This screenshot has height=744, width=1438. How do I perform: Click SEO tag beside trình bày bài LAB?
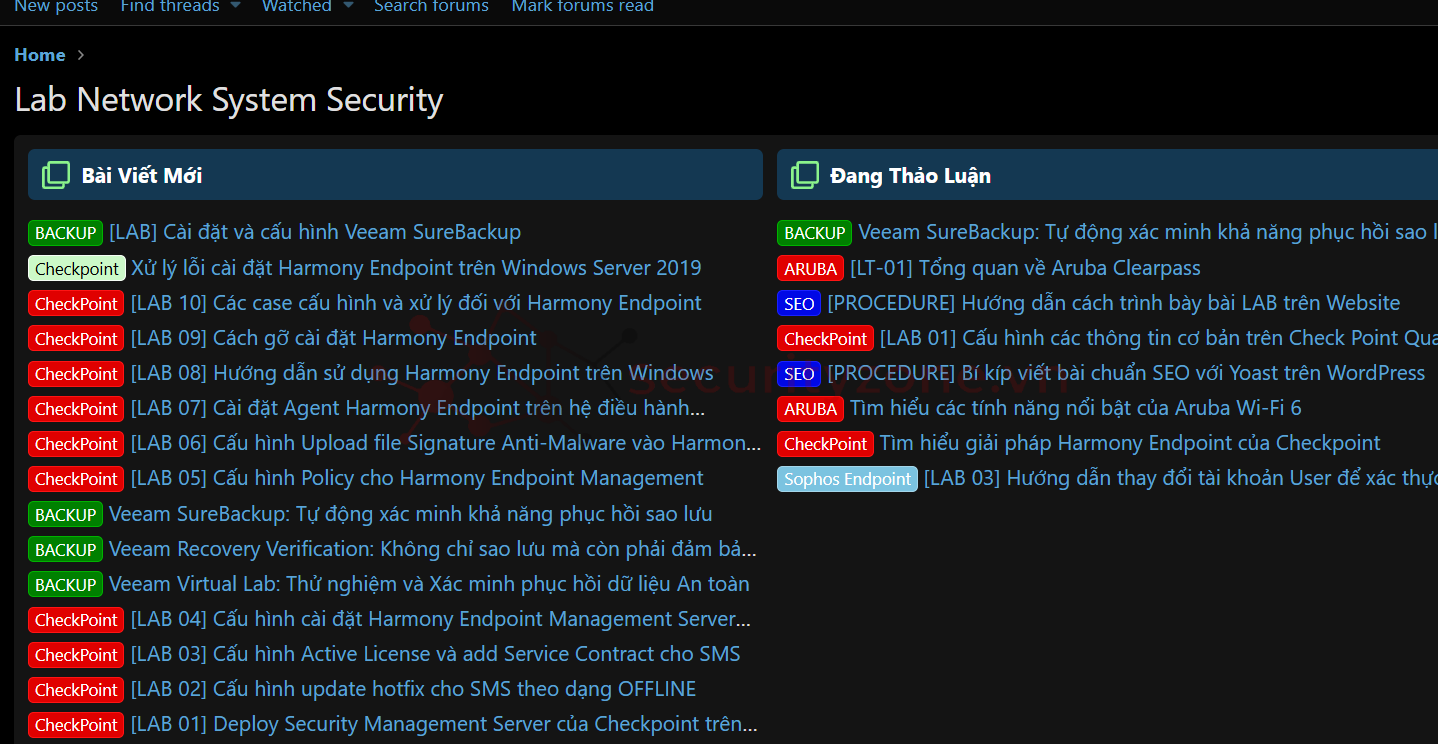(799, 303)
